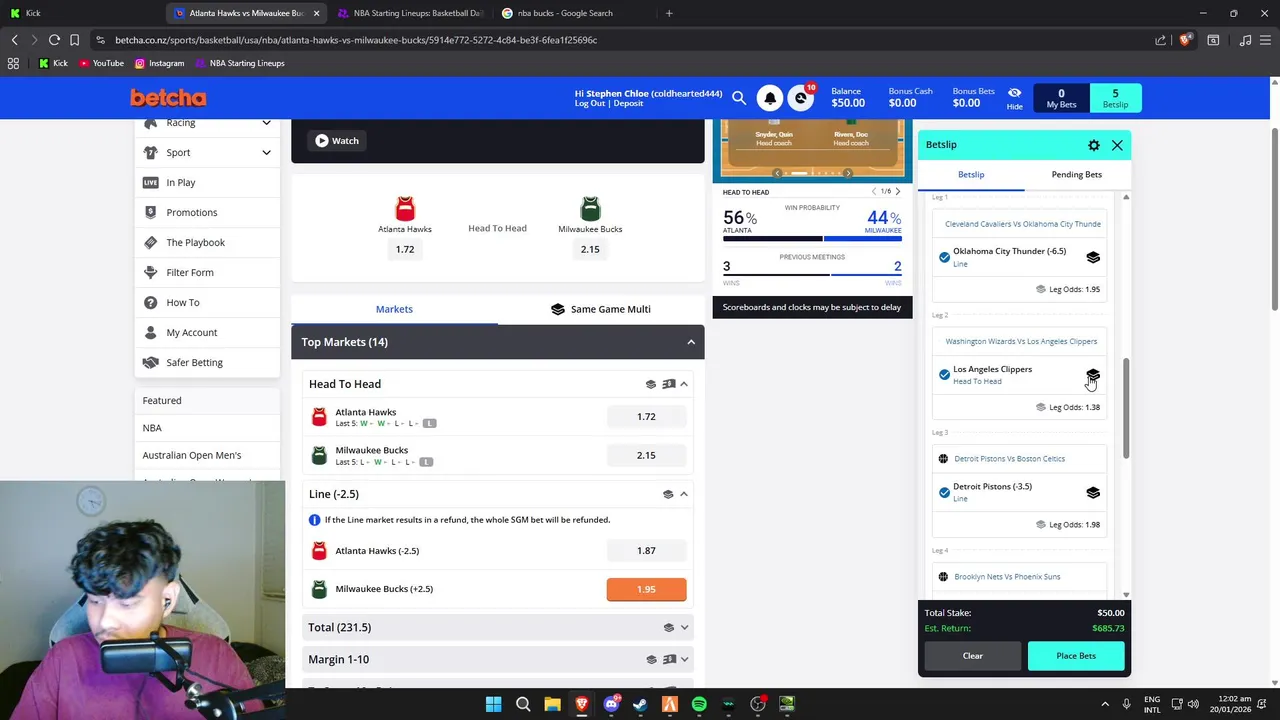Open the Windows Start menu

(x=493, y=704)
